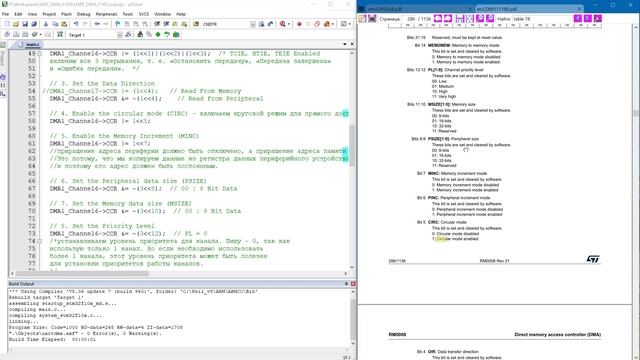The height and width of the screenshot is (360, 640).
Task: Close the active PDF tab
Action: pos(579,9)
